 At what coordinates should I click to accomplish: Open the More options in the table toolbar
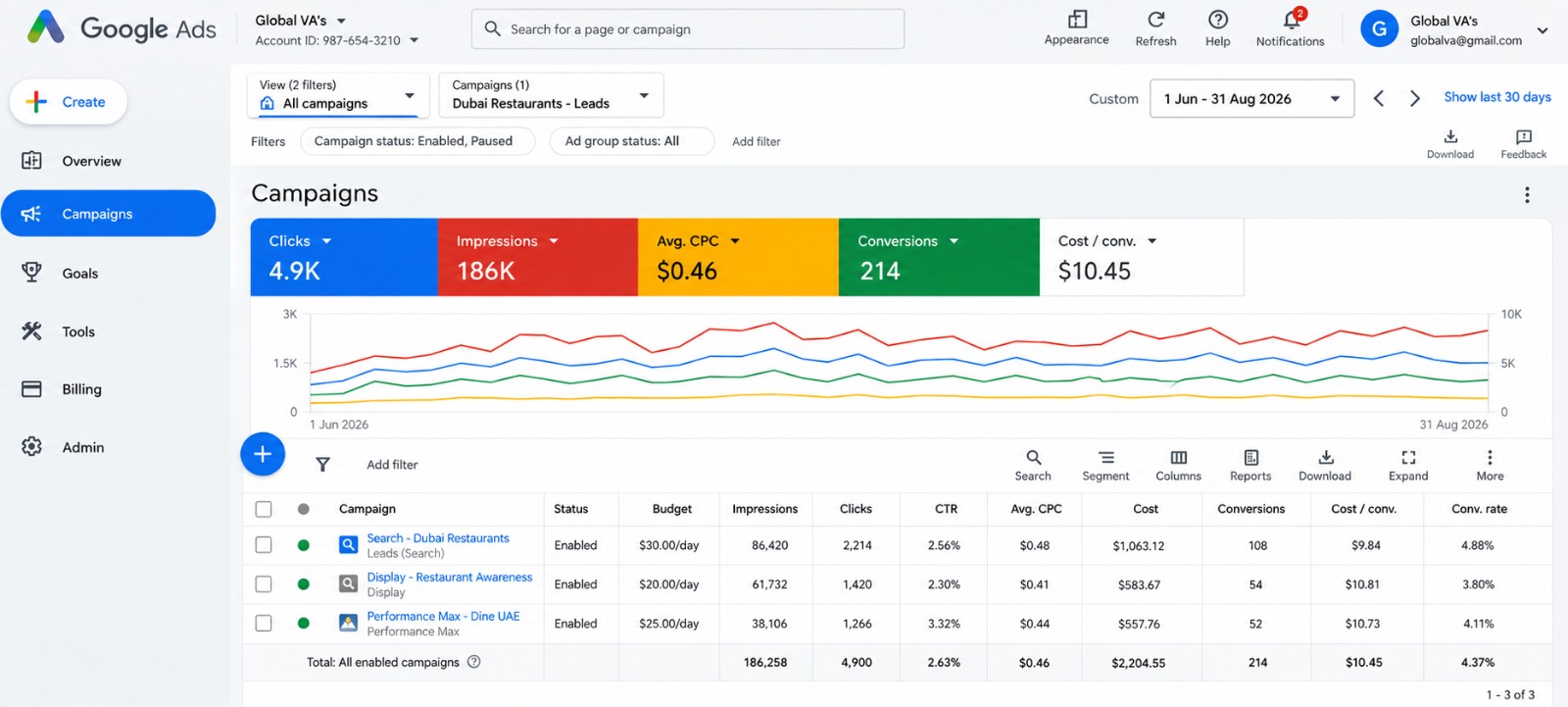click(1490, 465)
